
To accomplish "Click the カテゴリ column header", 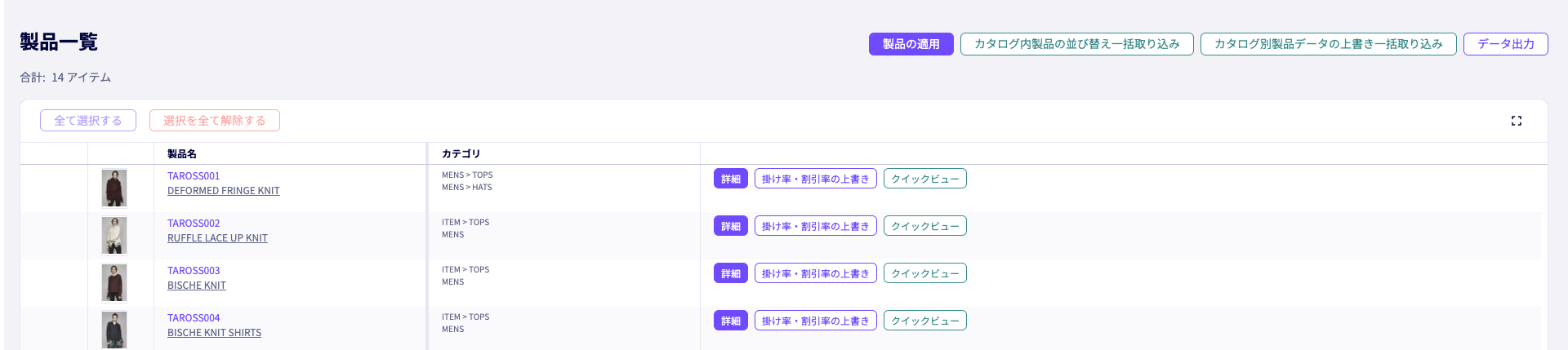I will [x=461, y=154].
